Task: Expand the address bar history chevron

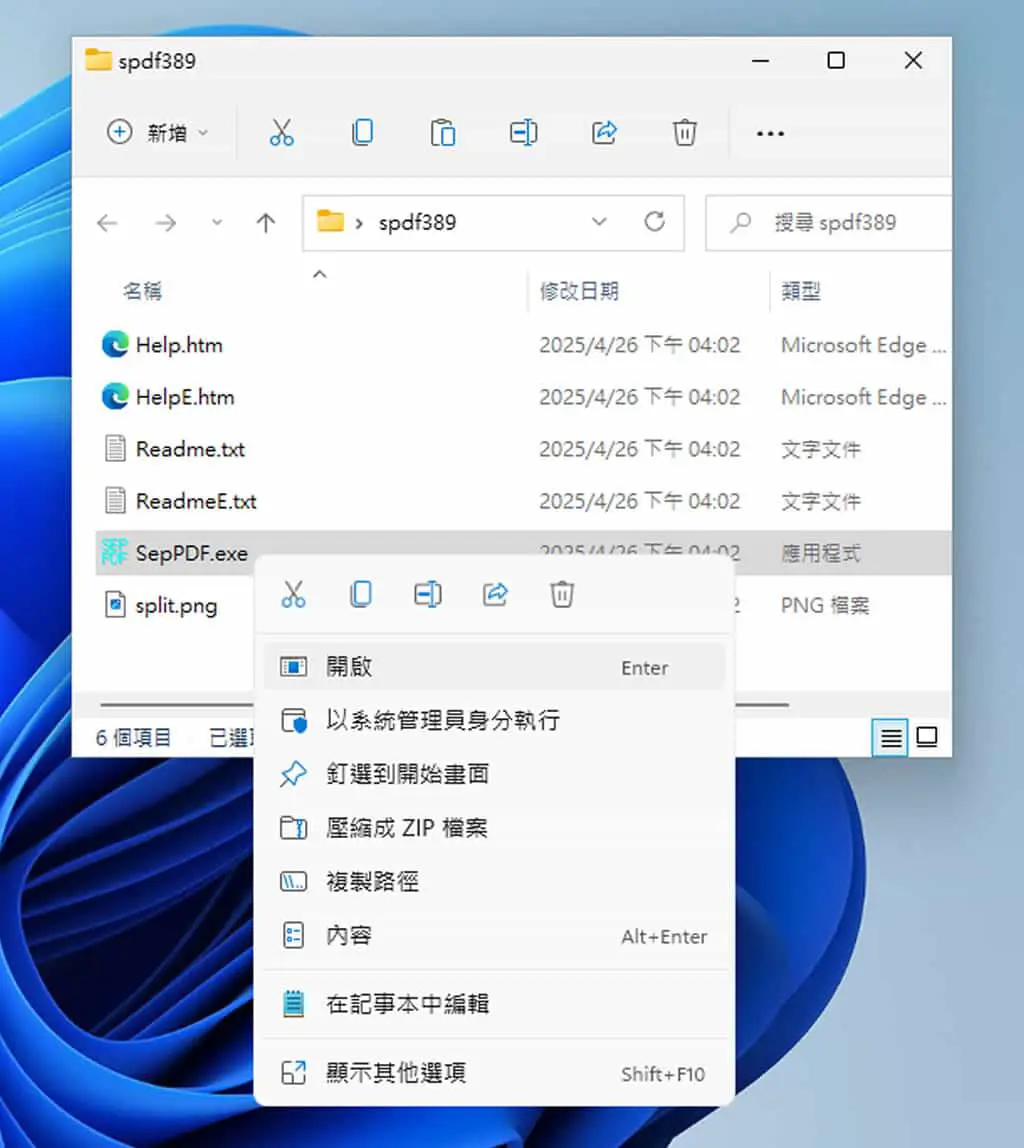Action: pos(599,222)
